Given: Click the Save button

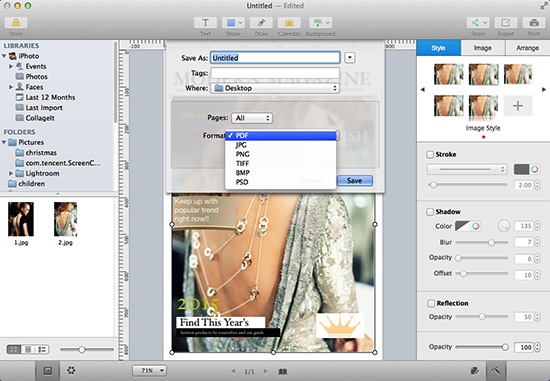Looking at the screenshot, I should click(355, 181).
